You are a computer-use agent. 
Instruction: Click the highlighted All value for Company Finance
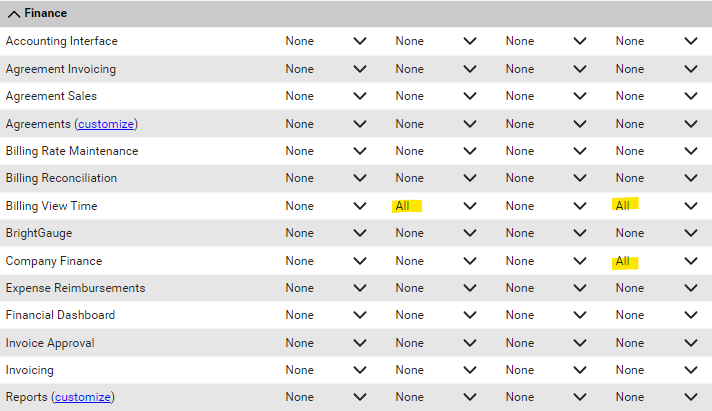[x=623, y=262]
